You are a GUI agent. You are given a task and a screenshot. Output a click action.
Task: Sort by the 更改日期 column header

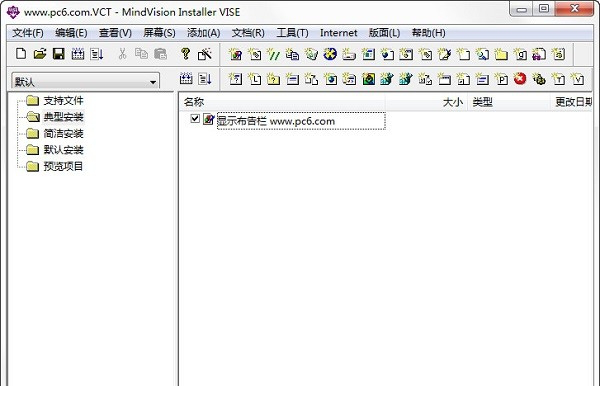pos(572,102)
